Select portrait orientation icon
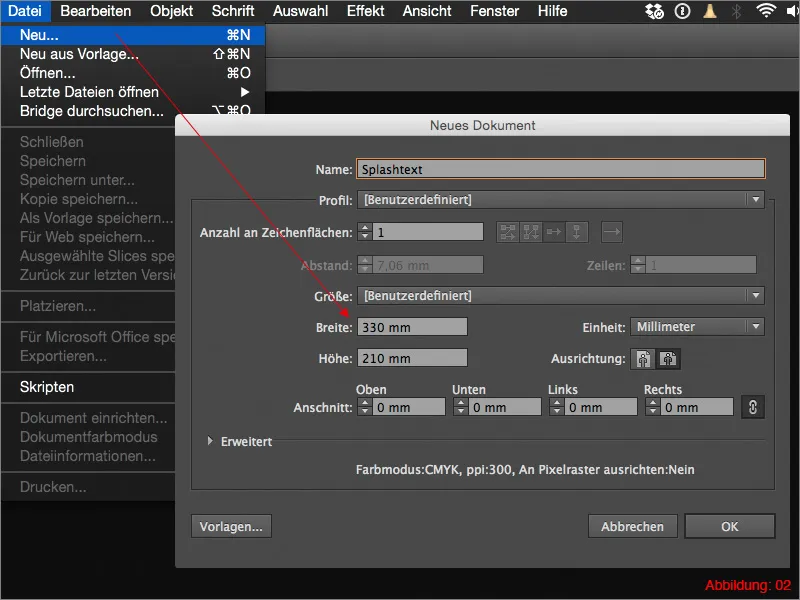Viewport: 800px width, 600px height. point(645,359)
